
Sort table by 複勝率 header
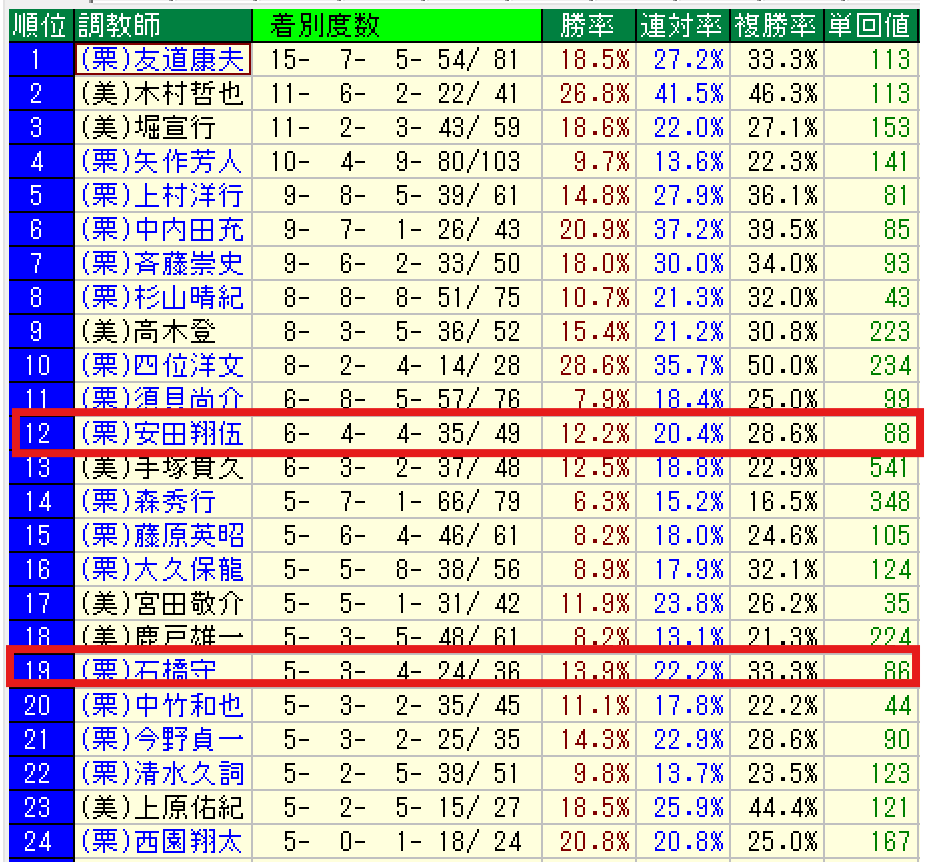(x=776, y=25)
